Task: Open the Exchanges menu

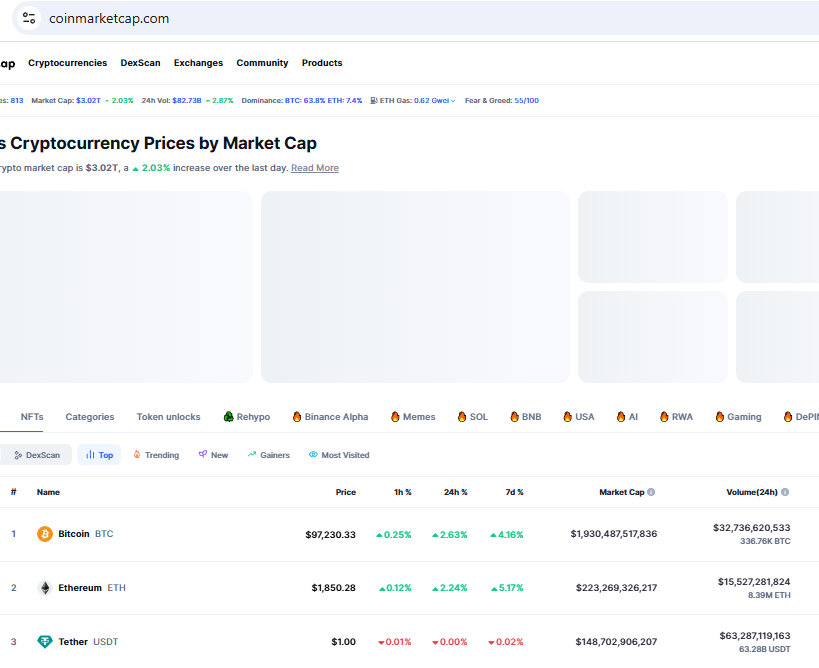Action: [198, 63]
